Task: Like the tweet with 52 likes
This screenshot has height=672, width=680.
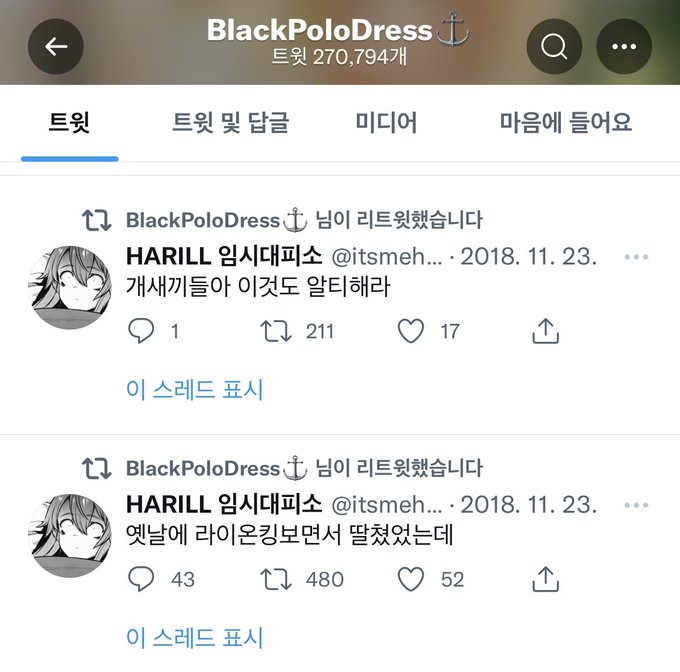Action: [x=411, y=579]
